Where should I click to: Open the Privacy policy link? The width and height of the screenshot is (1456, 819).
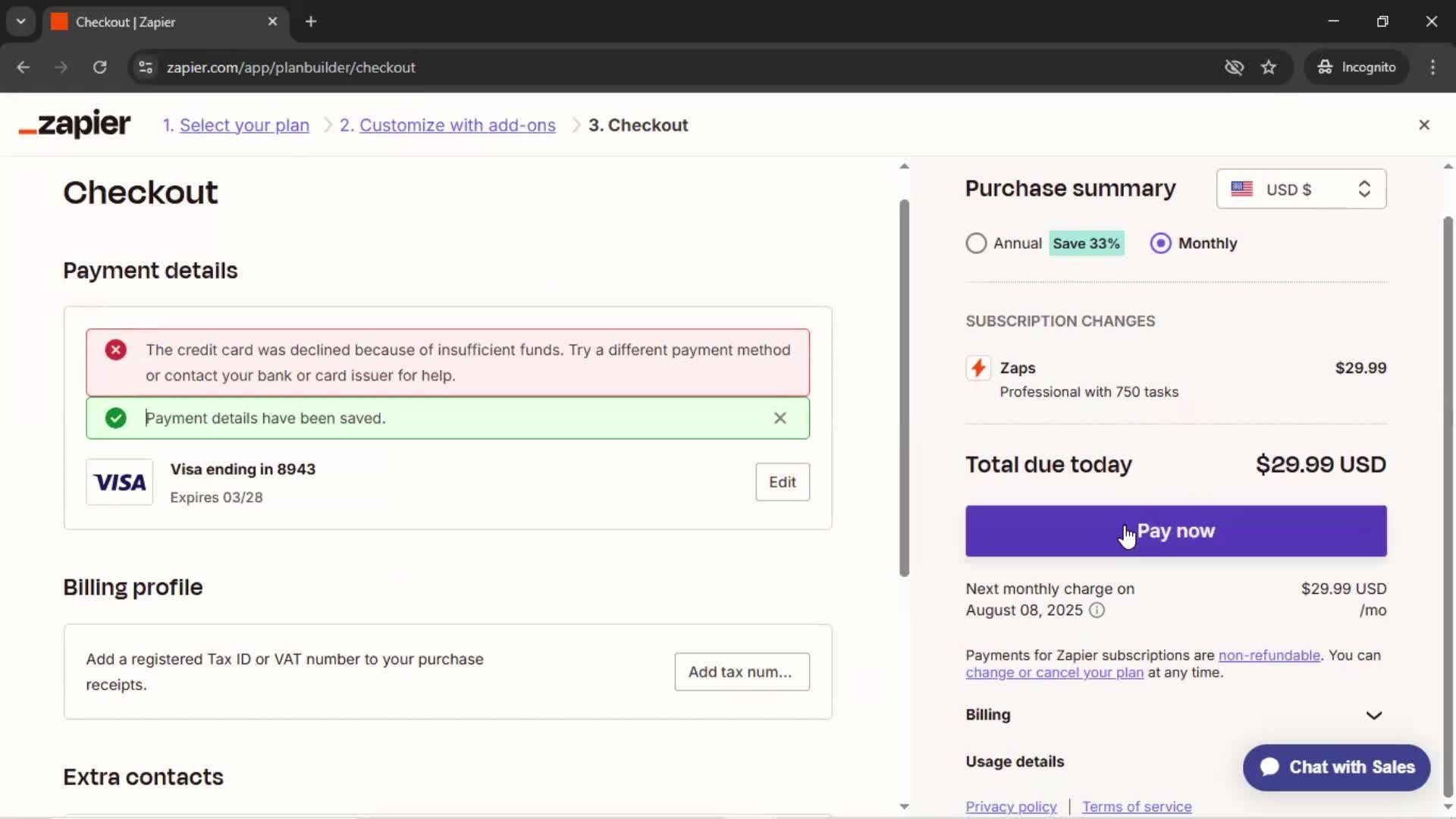coord(1011,807)
